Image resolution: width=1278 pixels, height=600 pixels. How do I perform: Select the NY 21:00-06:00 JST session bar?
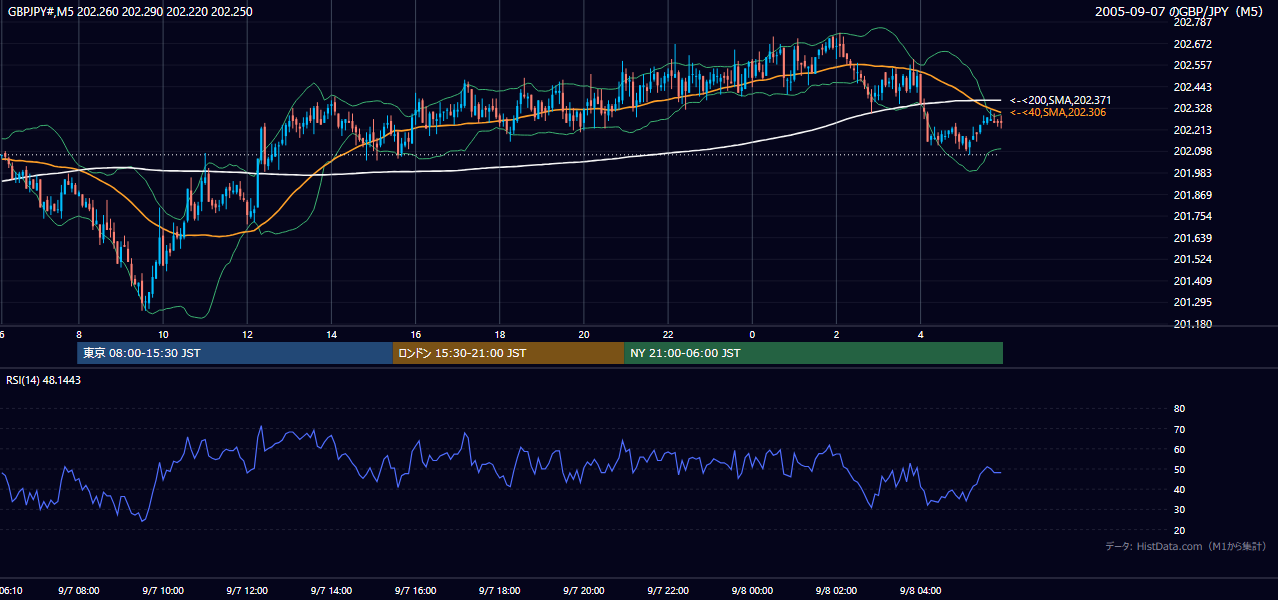pyautogui.click(x=813, y=353)
